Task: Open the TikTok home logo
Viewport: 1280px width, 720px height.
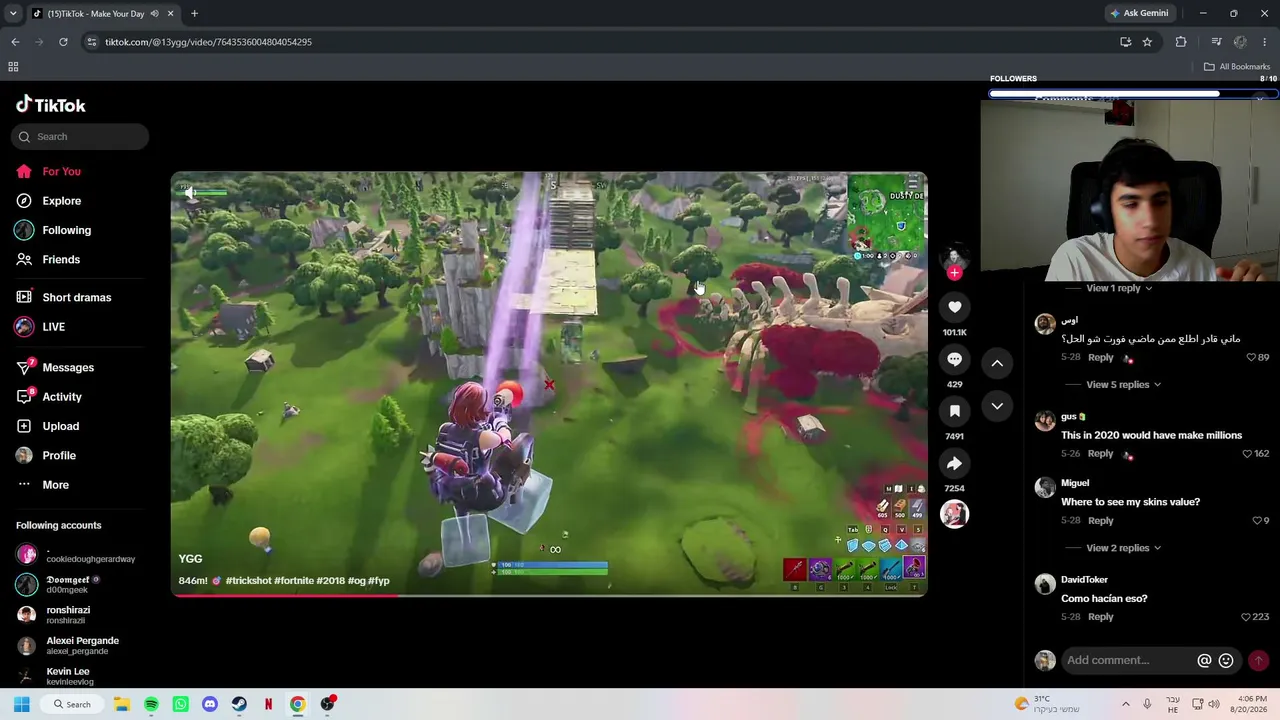Action: click(51, 105)
